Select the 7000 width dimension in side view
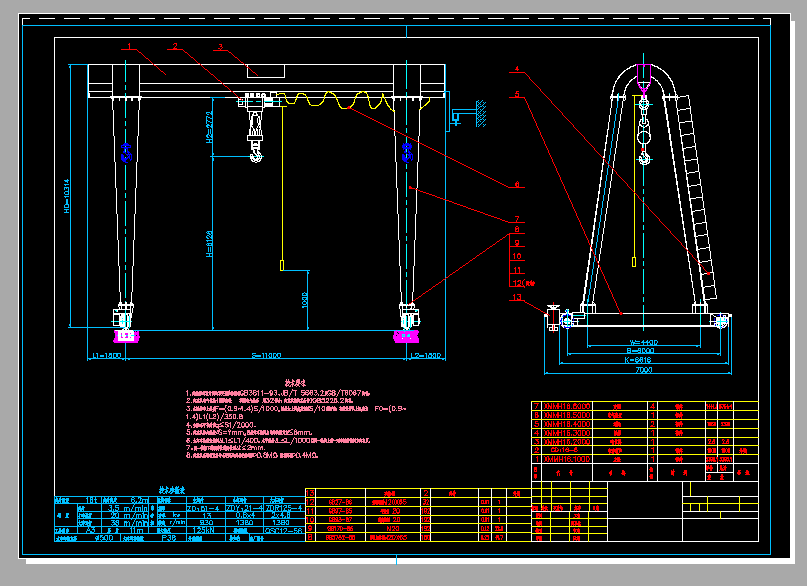 (642, 370)
